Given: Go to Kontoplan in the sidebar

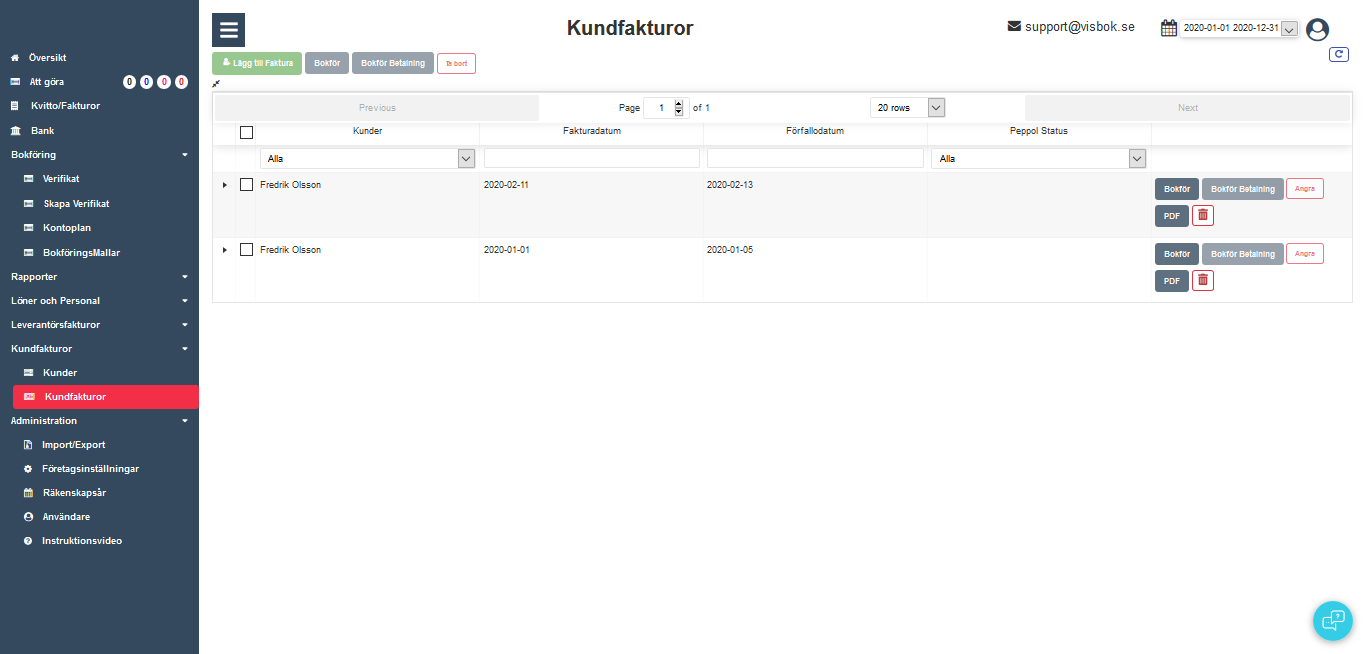Looking at the screenshot, I should [x=66, y=228].
